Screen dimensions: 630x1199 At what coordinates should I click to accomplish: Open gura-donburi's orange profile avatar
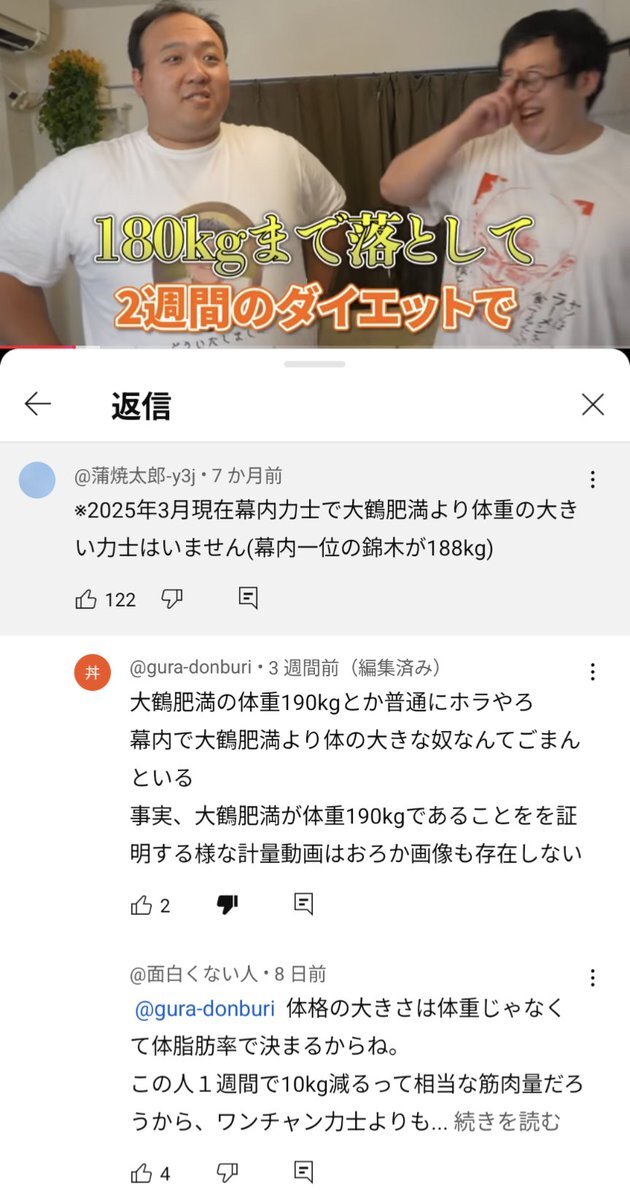tap(93, 672)
